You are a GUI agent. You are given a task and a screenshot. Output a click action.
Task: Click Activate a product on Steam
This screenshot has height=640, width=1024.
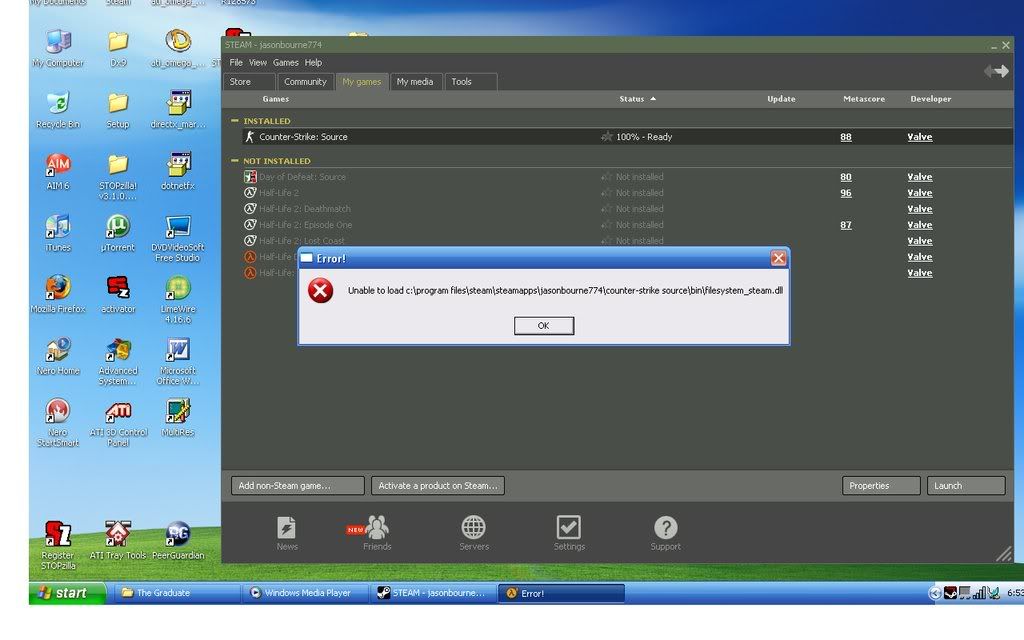tap(438, 485)
